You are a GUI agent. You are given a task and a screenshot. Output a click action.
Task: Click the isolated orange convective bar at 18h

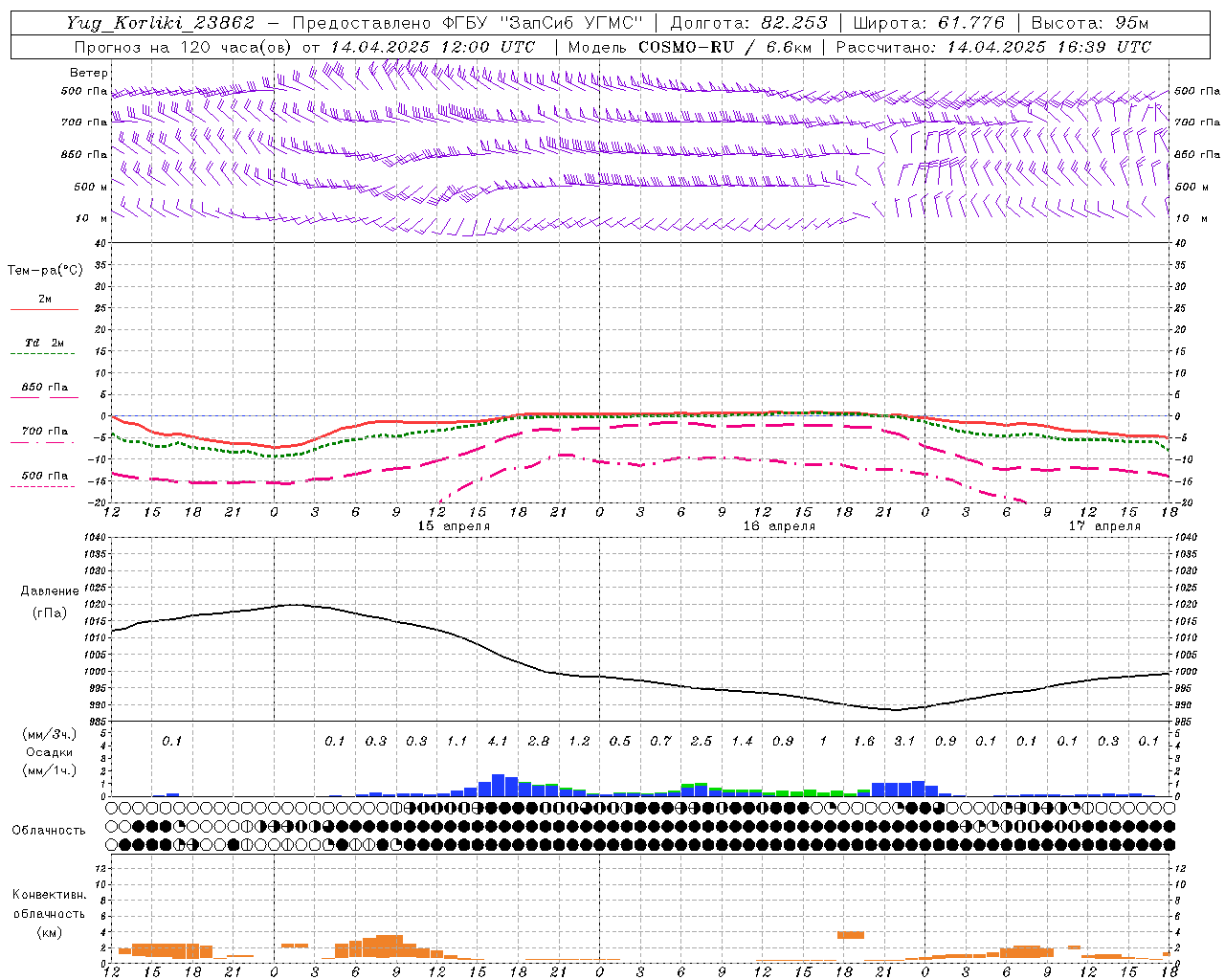tap(851, 935)
